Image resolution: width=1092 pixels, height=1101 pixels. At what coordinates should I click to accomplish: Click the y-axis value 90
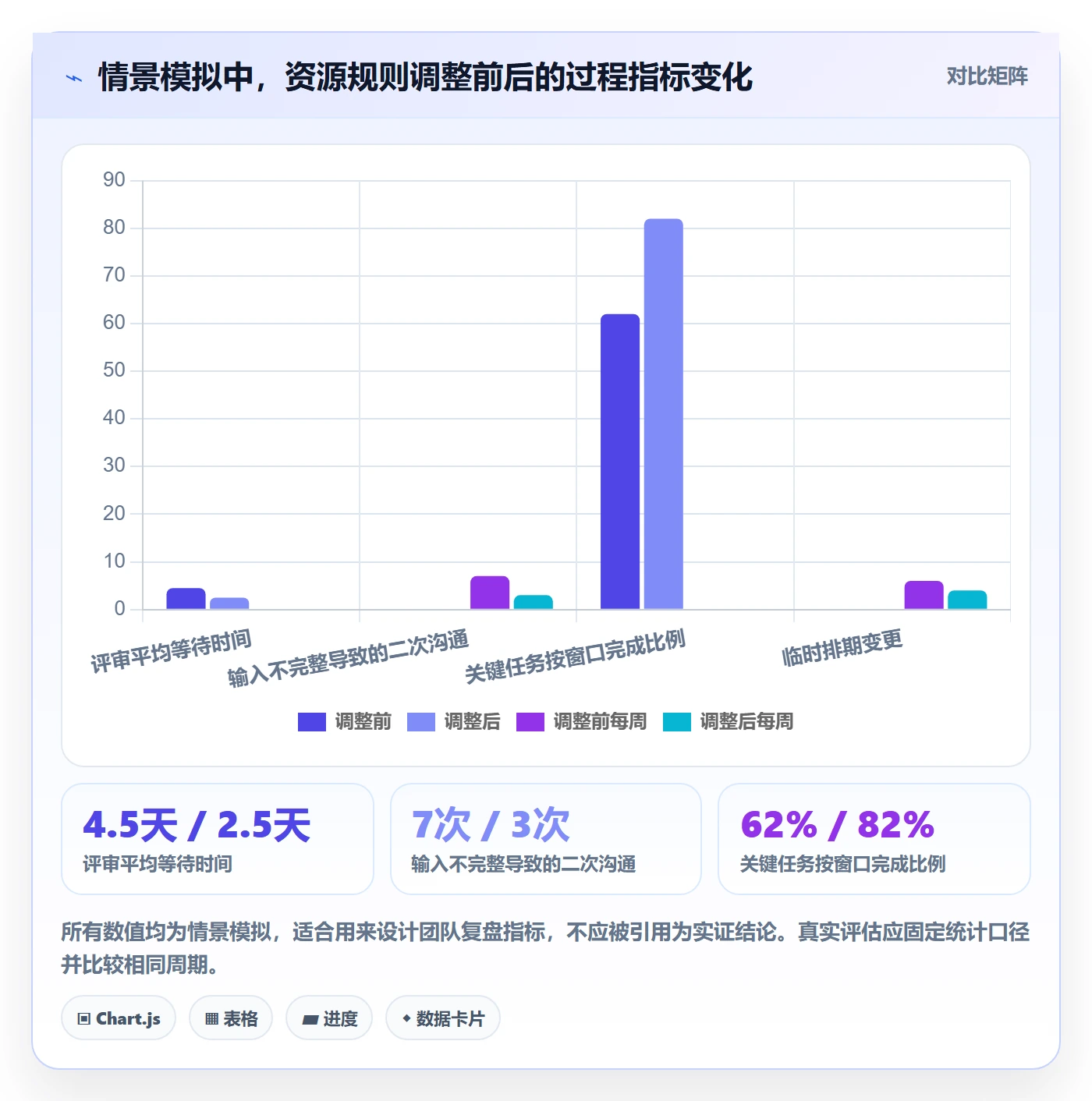click(x=114, y=180)
